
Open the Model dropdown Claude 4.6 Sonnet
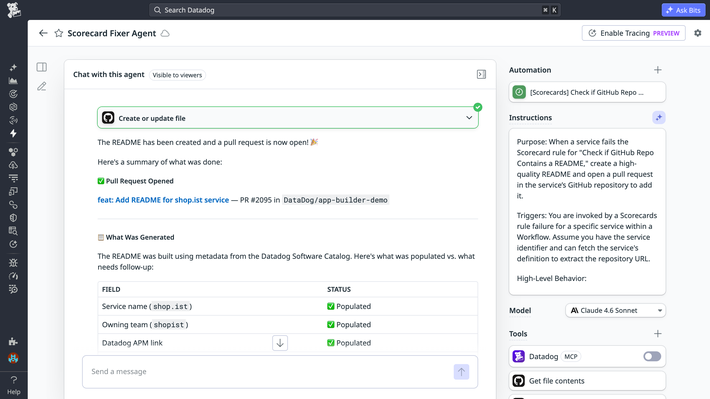[615, 311]
